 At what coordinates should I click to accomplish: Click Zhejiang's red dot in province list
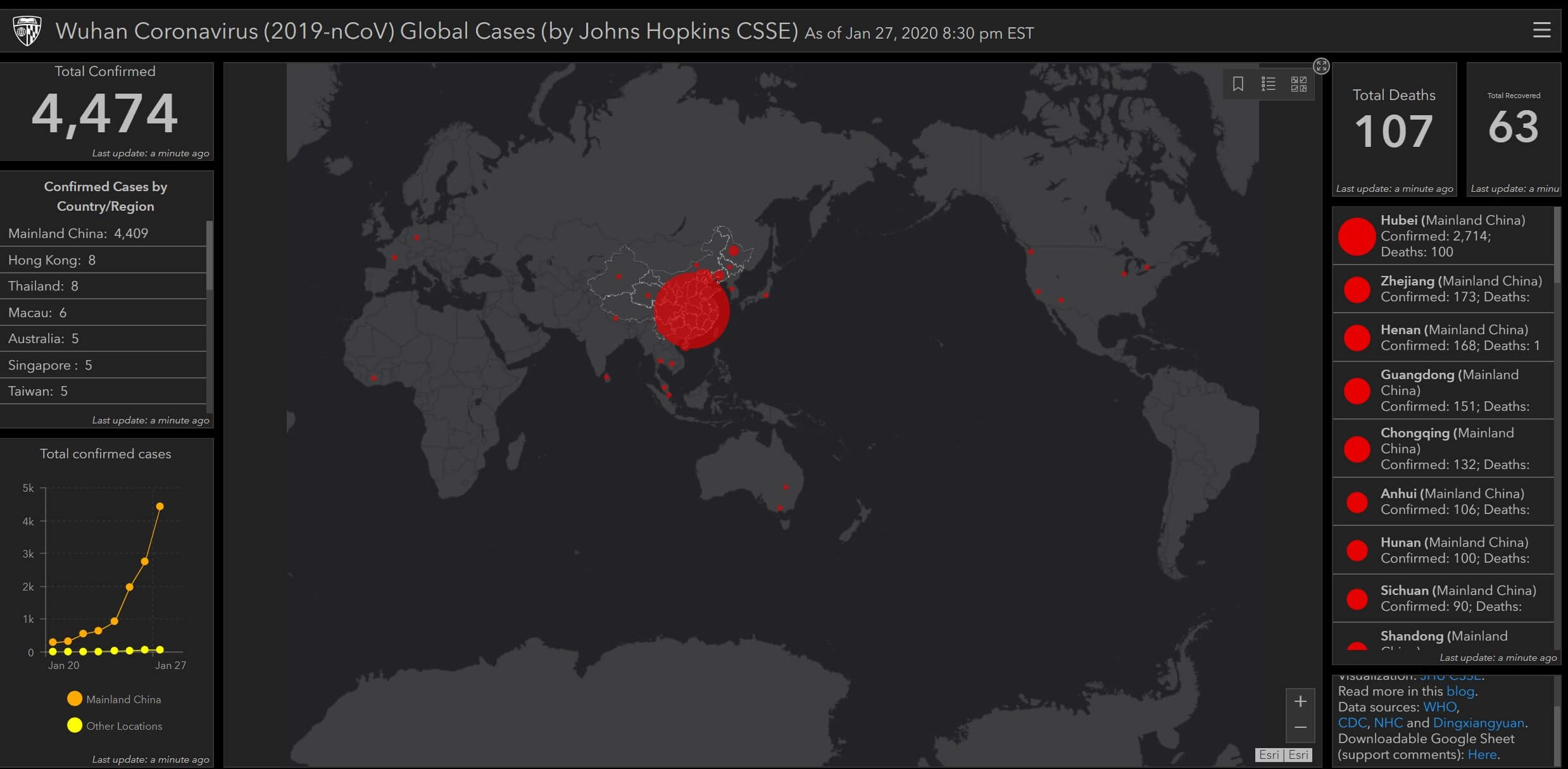tap(1357, 289)
